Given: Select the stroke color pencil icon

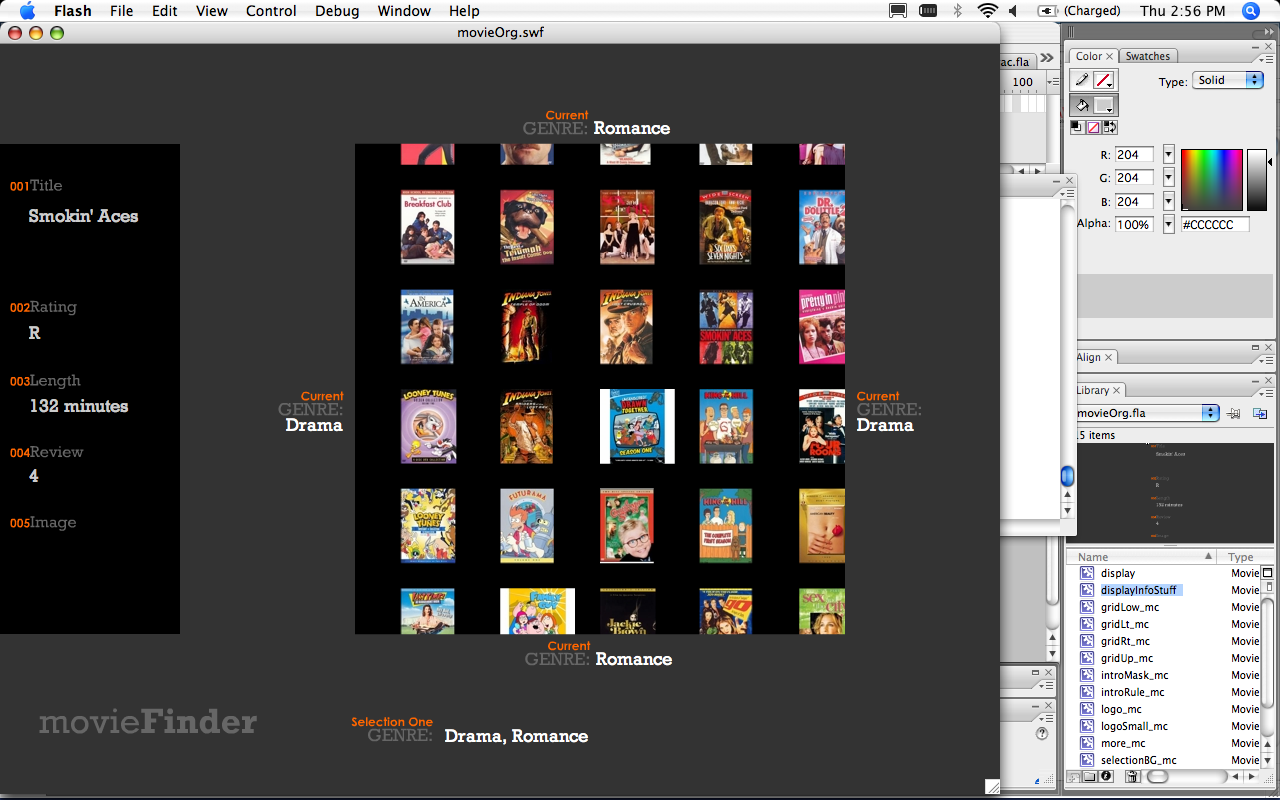Looking at the screenshot, I should point(1082,80).
